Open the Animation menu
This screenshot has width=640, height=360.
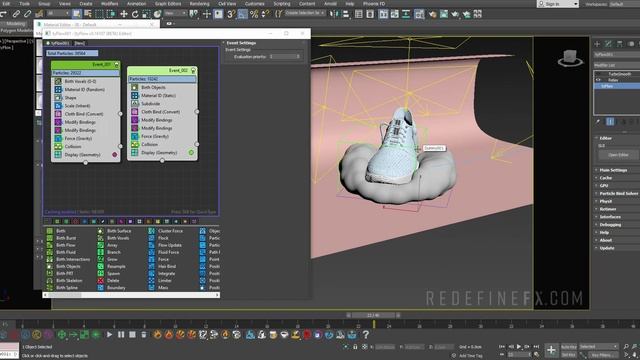136,4
